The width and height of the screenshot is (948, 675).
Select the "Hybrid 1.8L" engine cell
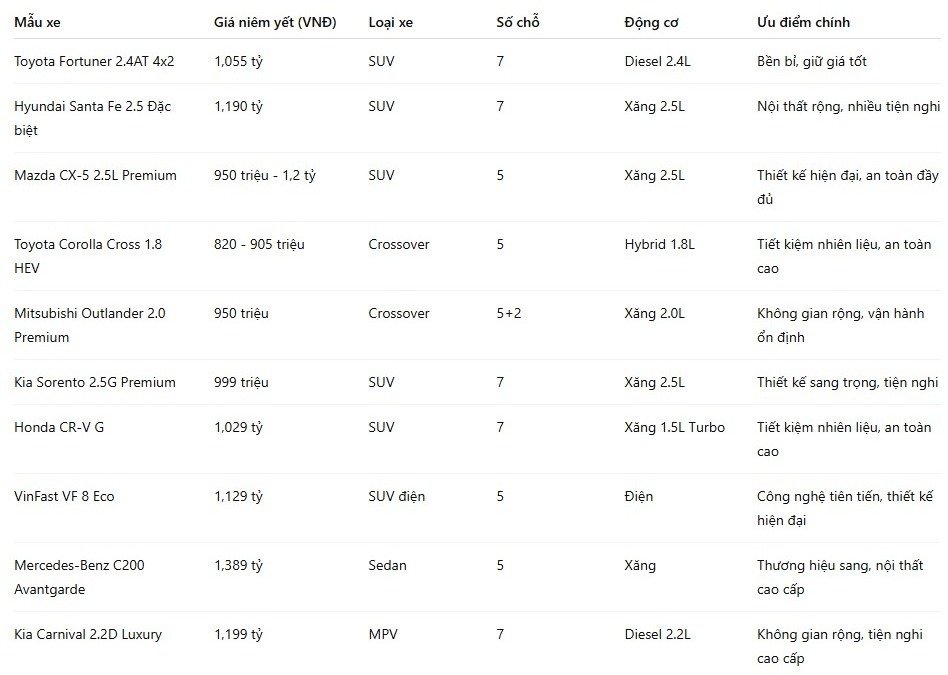660,244
